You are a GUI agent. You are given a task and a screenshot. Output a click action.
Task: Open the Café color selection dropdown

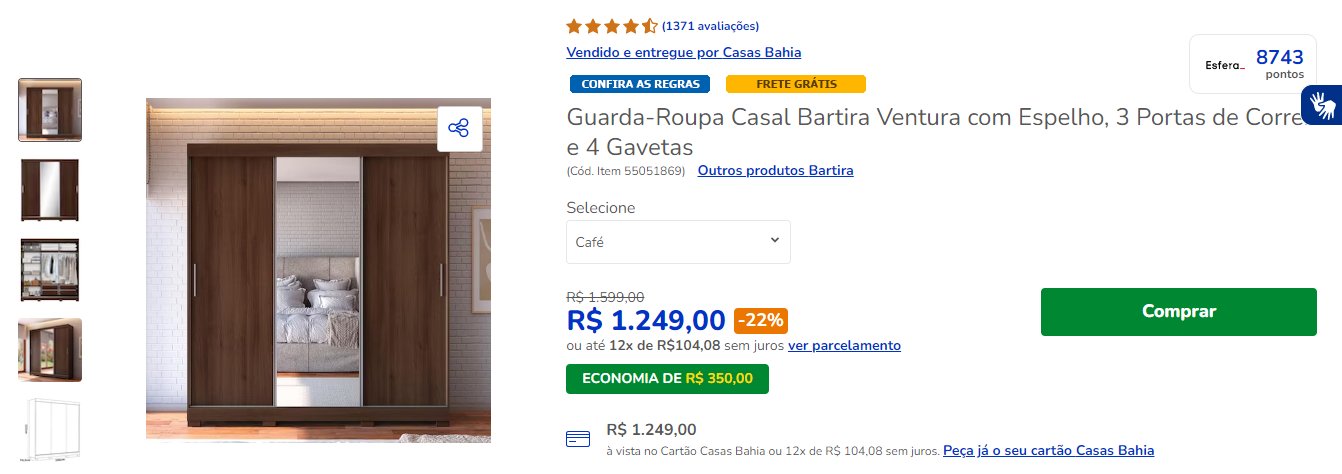(x=678, y=242)
